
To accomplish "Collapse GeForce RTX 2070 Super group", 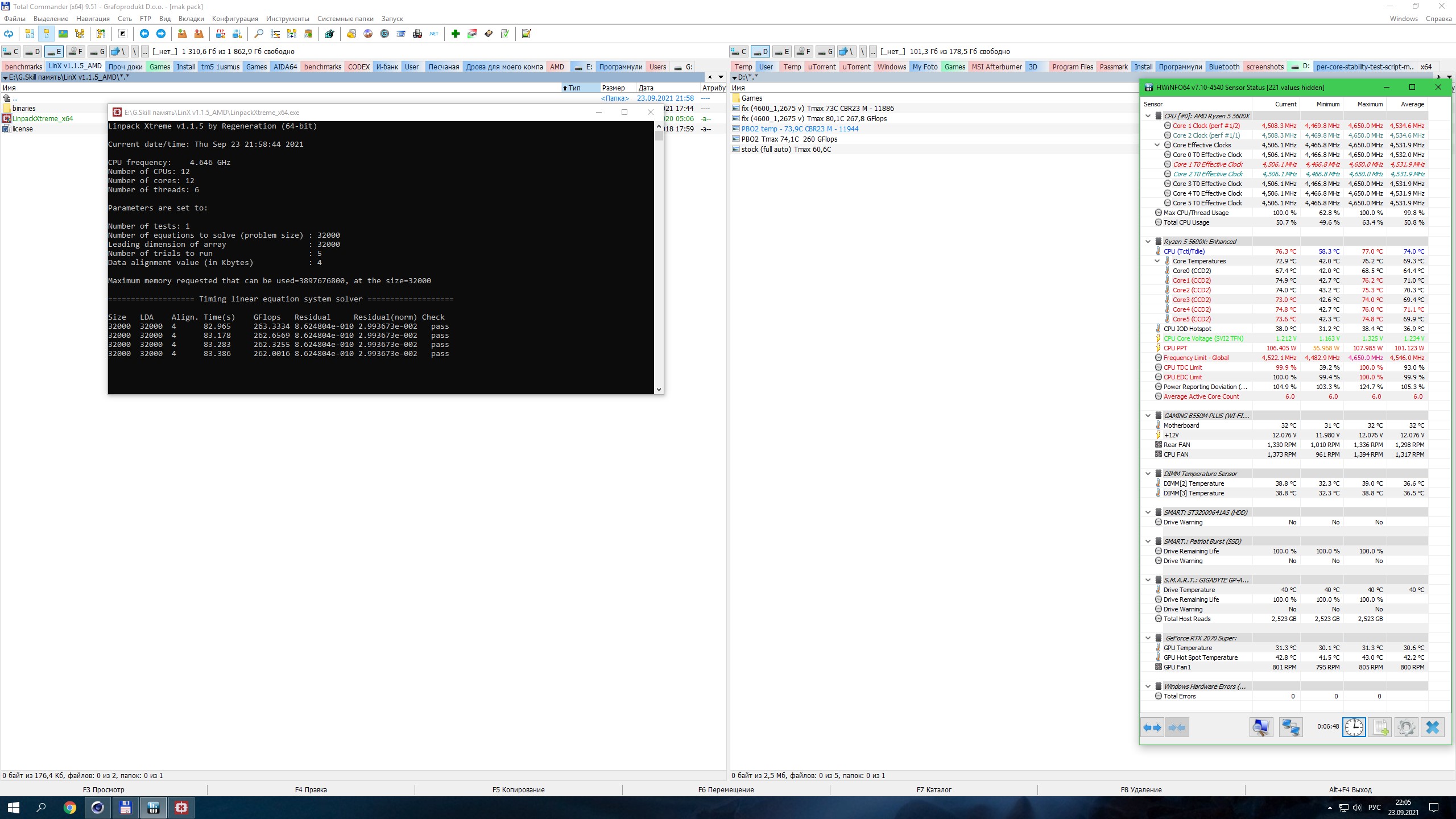I will pyautogui.click(x=1148, y=638).
